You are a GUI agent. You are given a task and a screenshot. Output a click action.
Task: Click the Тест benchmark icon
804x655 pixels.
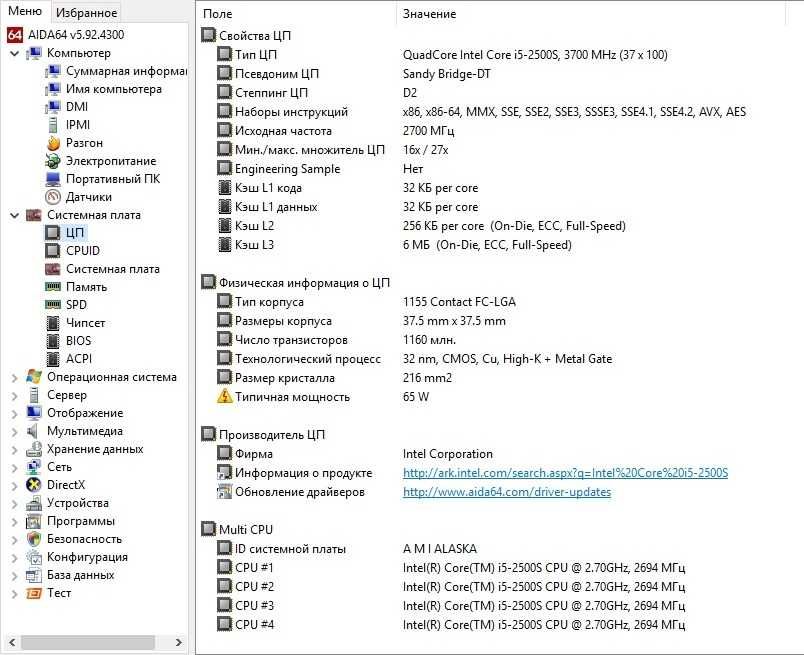coord(34,593)
